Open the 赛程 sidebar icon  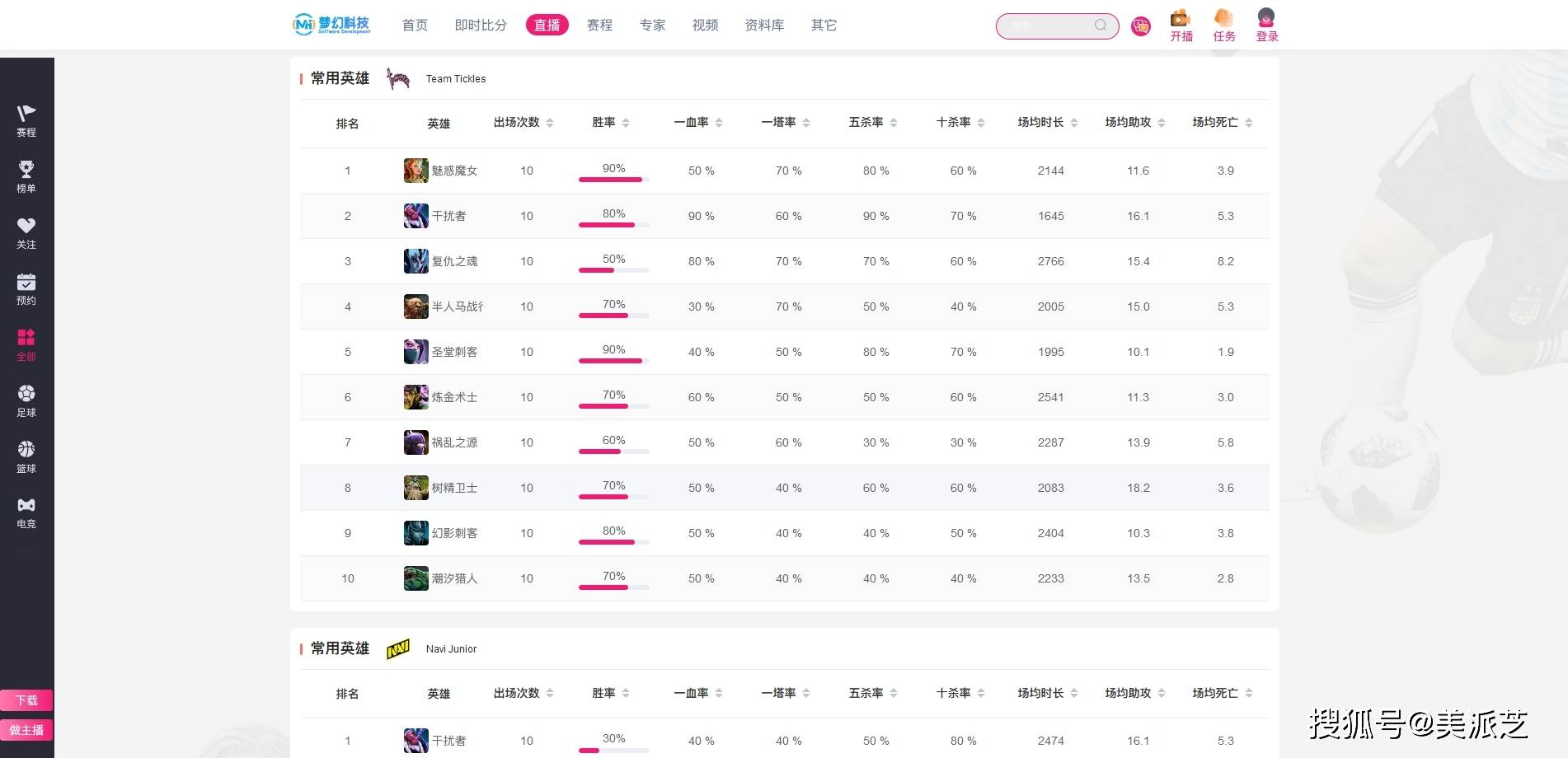tap(26, 119)
